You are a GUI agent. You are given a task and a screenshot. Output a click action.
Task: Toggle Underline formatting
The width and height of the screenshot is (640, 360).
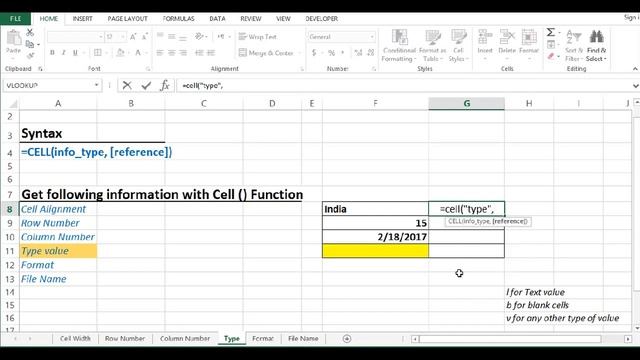pyautogui.click(x=75, y=53)
